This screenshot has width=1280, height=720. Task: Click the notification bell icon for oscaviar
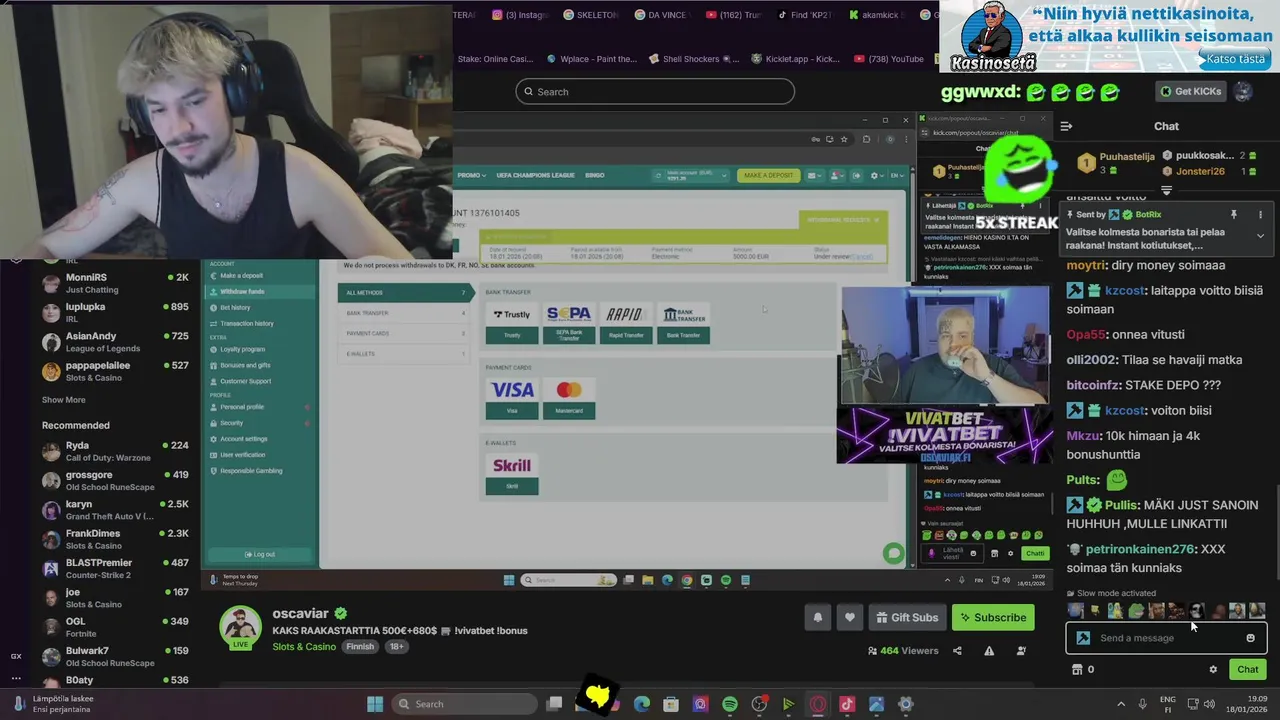(x=817, y=618)
